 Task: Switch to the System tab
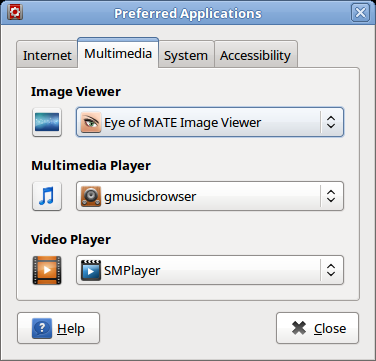[x=186, y=54]
